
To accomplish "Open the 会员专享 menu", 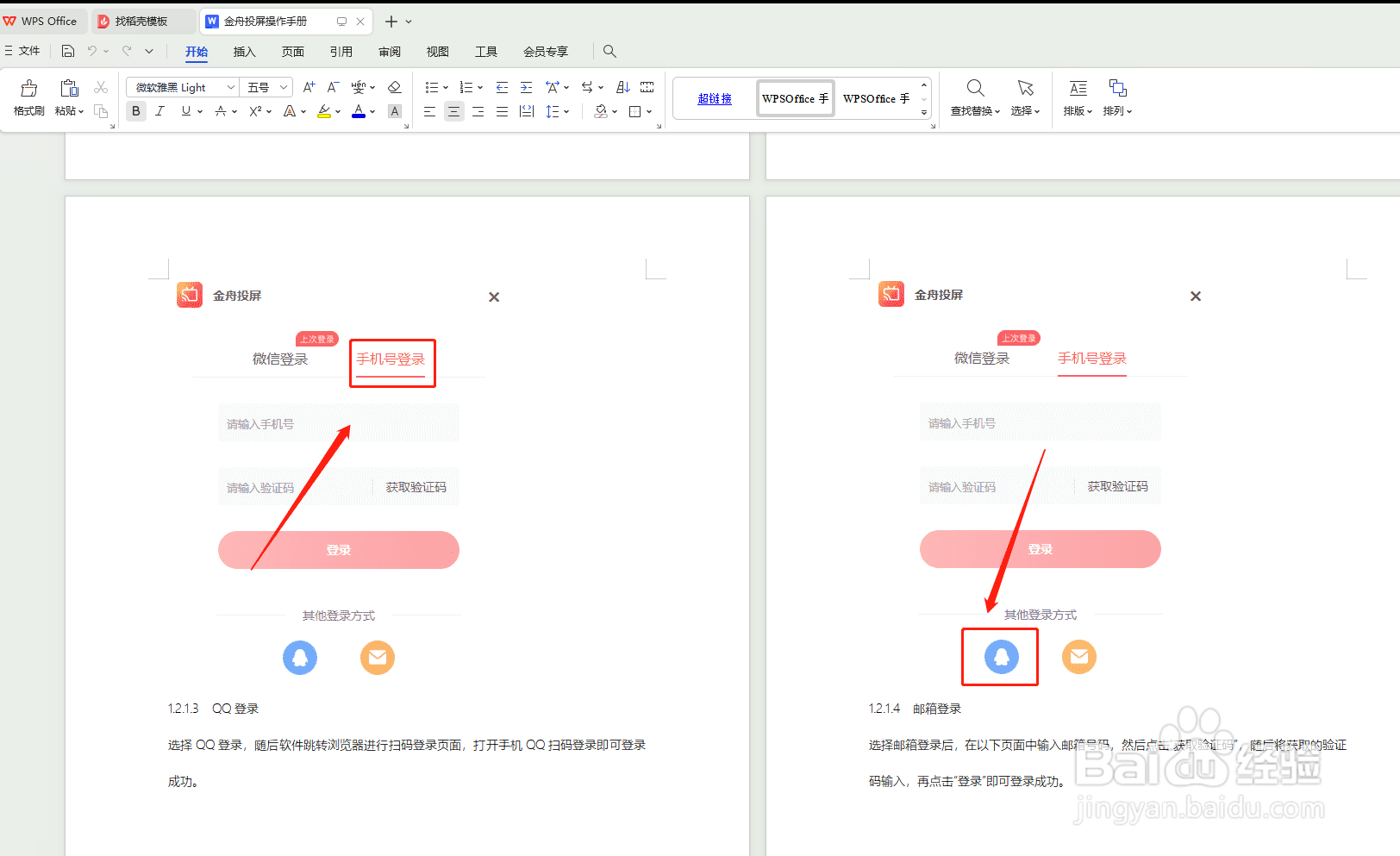I will pyautogui.click(x=545, y=52).
